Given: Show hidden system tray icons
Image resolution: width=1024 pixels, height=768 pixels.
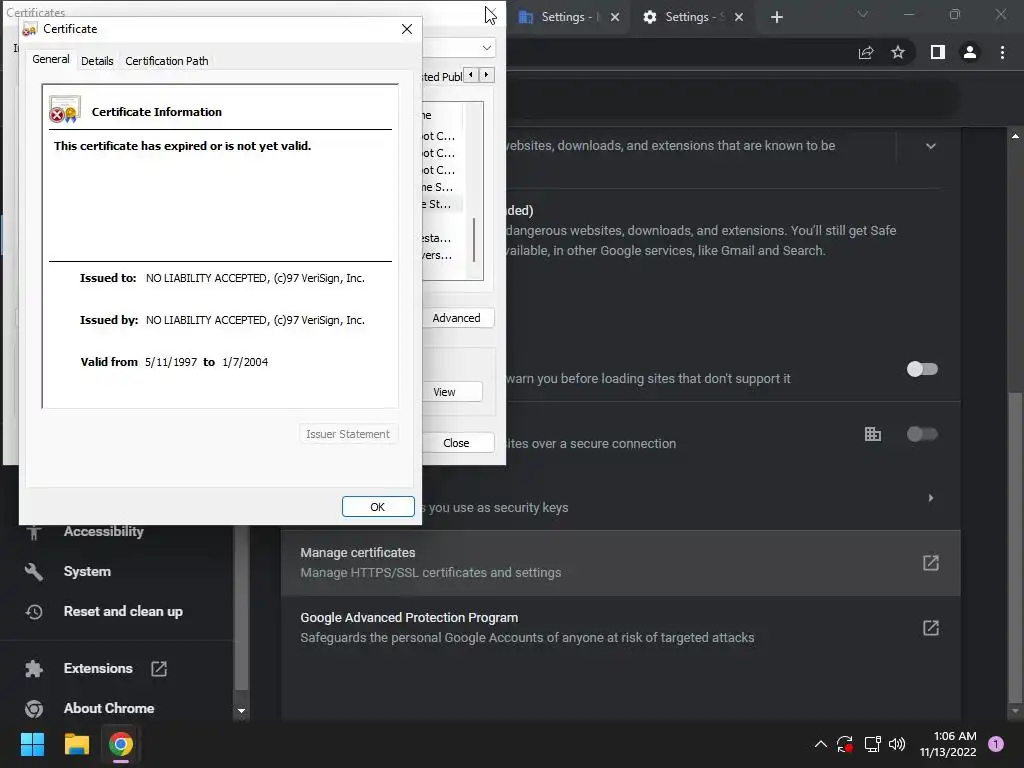Looking at the screenshot, I should click(x=821, y=744).
